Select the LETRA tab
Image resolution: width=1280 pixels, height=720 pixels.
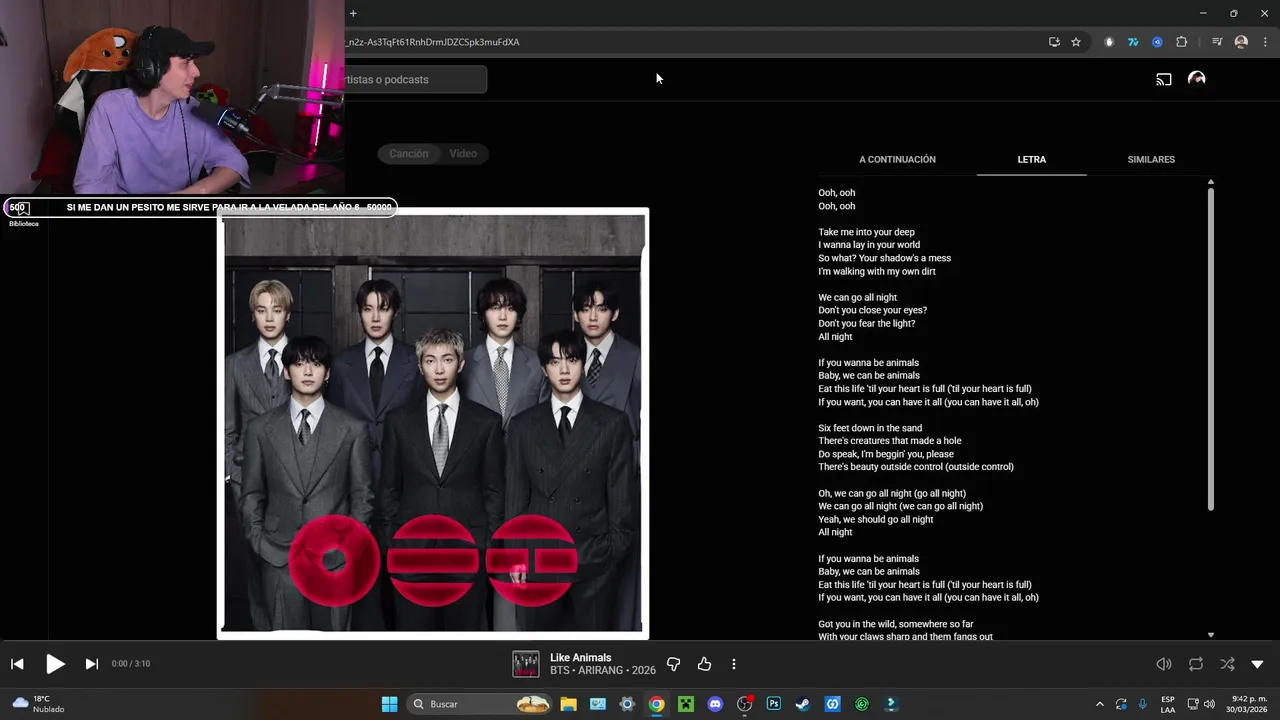tap(1031, 159)
